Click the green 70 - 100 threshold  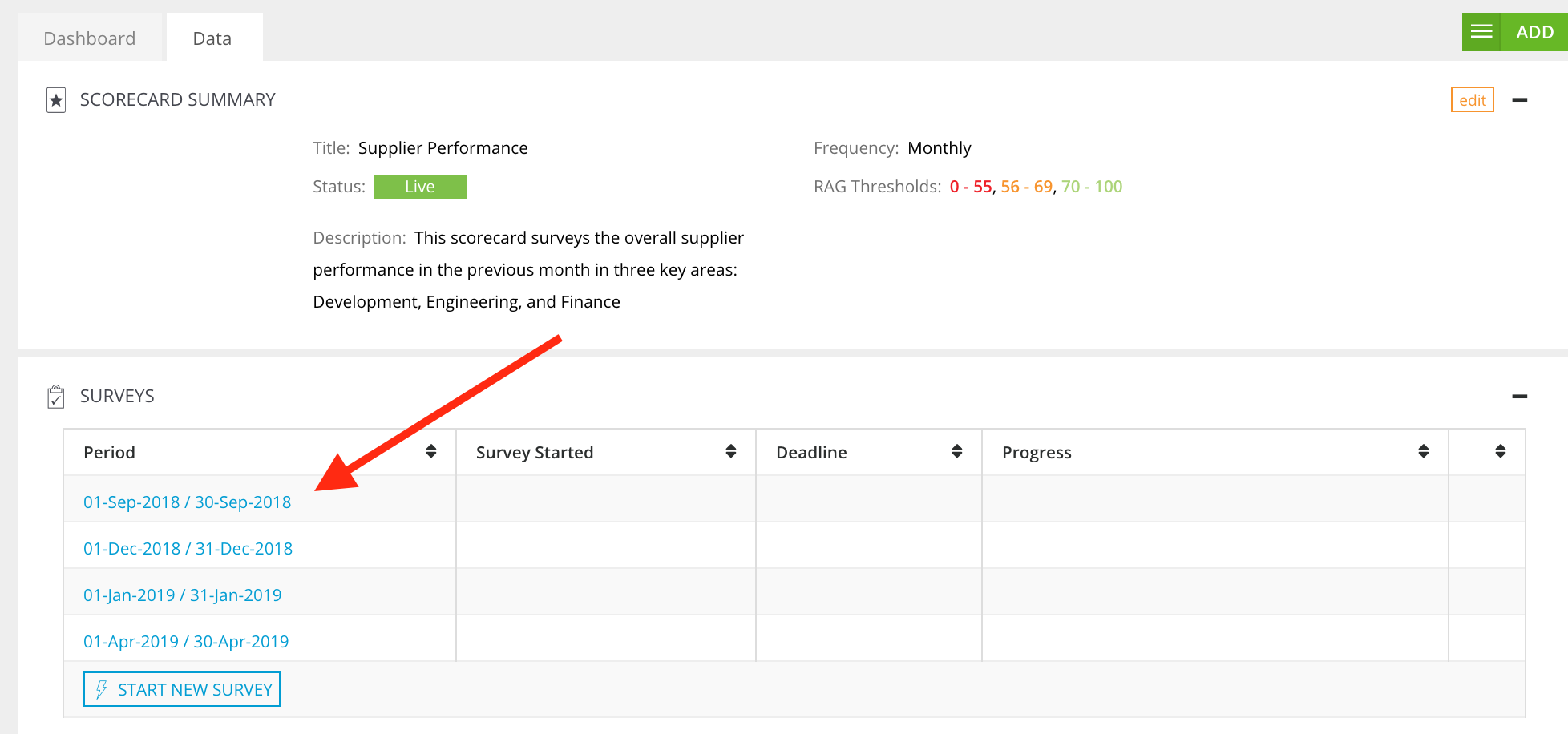(1092, 187)
